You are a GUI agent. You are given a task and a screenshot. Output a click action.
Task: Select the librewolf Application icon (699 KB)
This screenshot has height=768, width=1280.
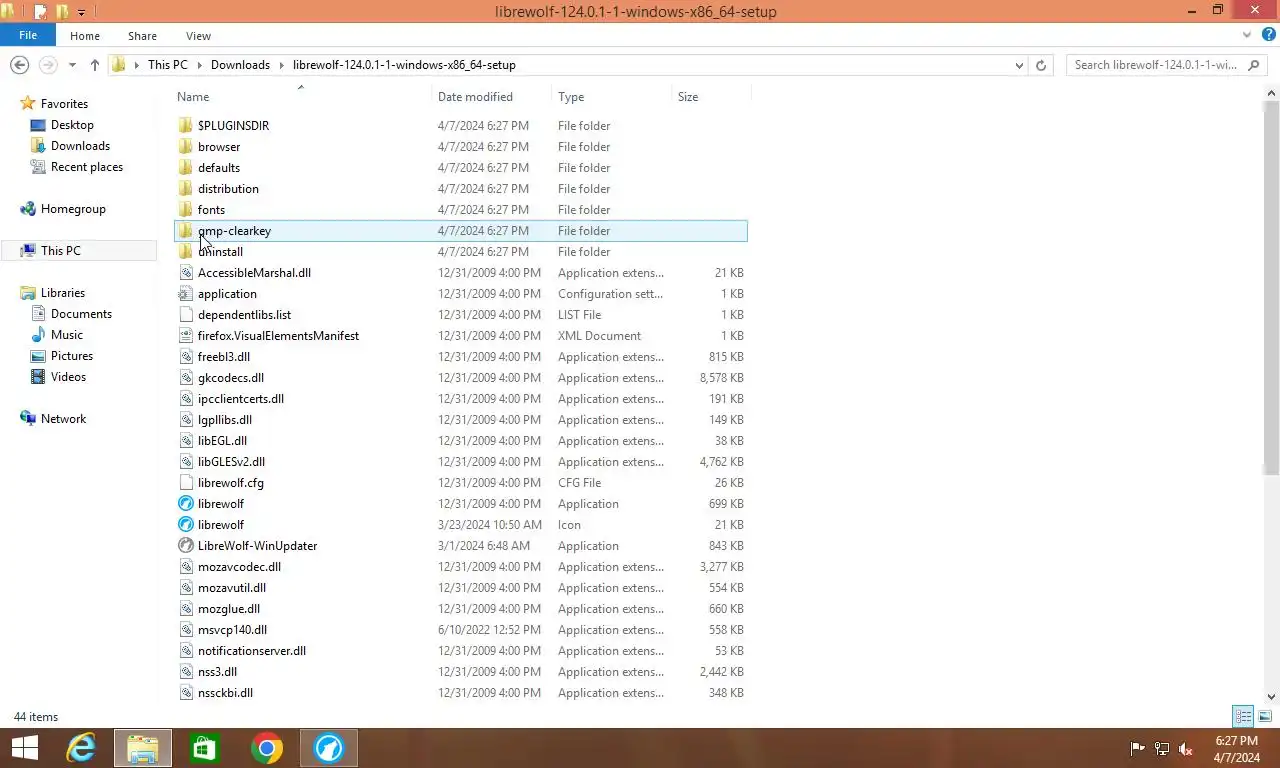coord(185,504)
